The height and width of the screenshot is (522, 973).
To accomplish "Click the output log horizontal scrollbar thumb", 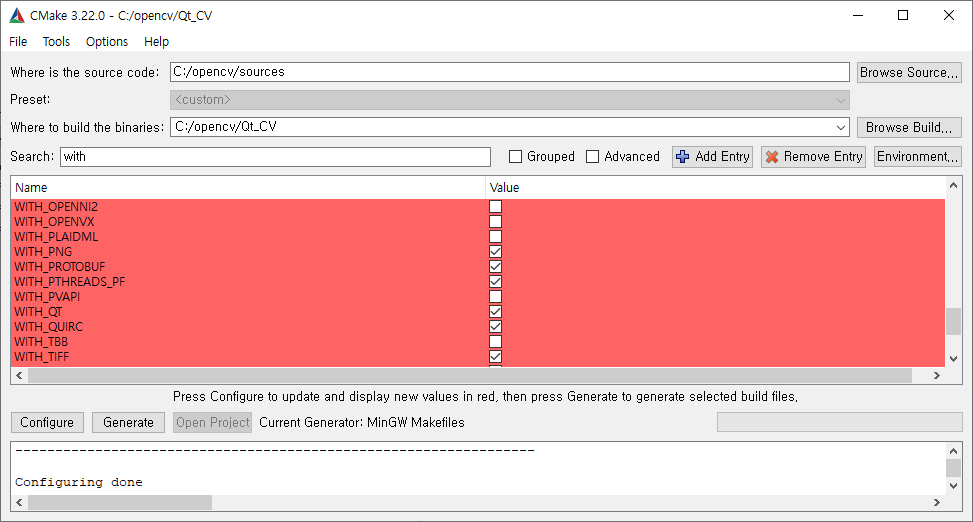I will 120,502.
